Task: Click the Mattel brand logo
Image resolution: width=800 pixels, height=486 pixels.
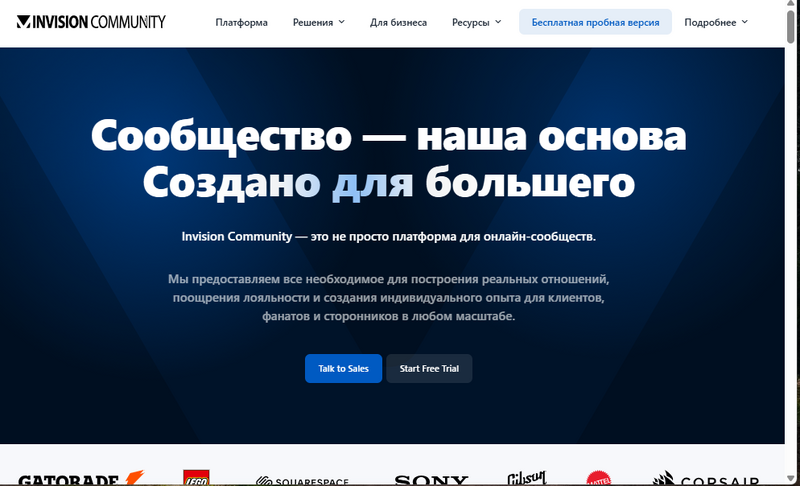Action: [x=598, y=478]
